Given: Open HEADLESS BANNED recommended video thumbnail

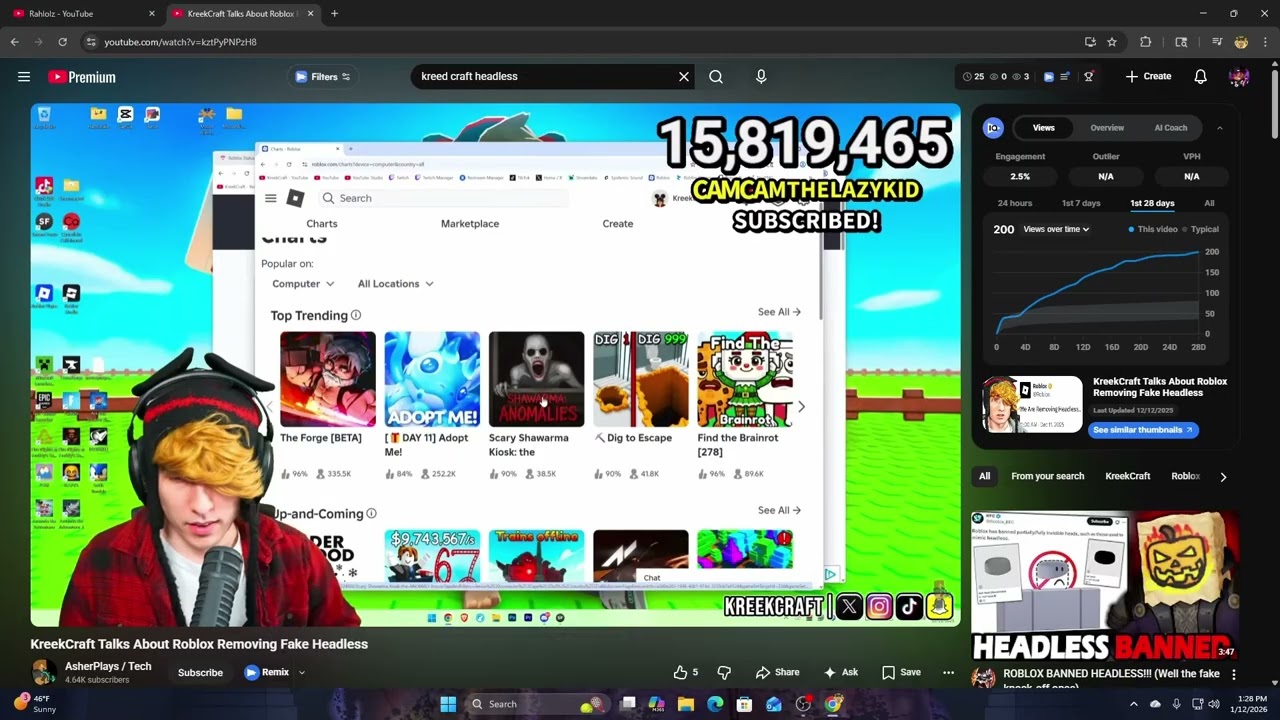Looking at the screenshot, I should (x=1105, y=587).
